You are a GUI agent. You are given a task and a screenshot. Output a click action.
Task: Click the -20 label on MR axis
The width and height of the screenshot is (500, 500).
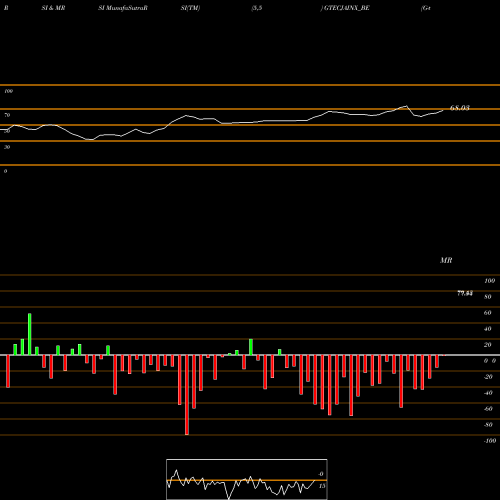click(488, 377)
